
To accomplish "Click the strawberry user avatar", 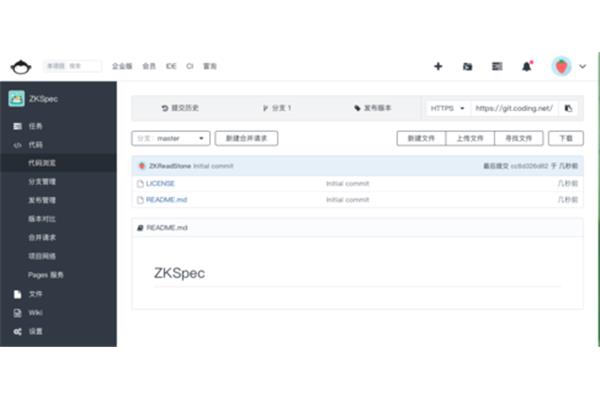I will point(561,67).
